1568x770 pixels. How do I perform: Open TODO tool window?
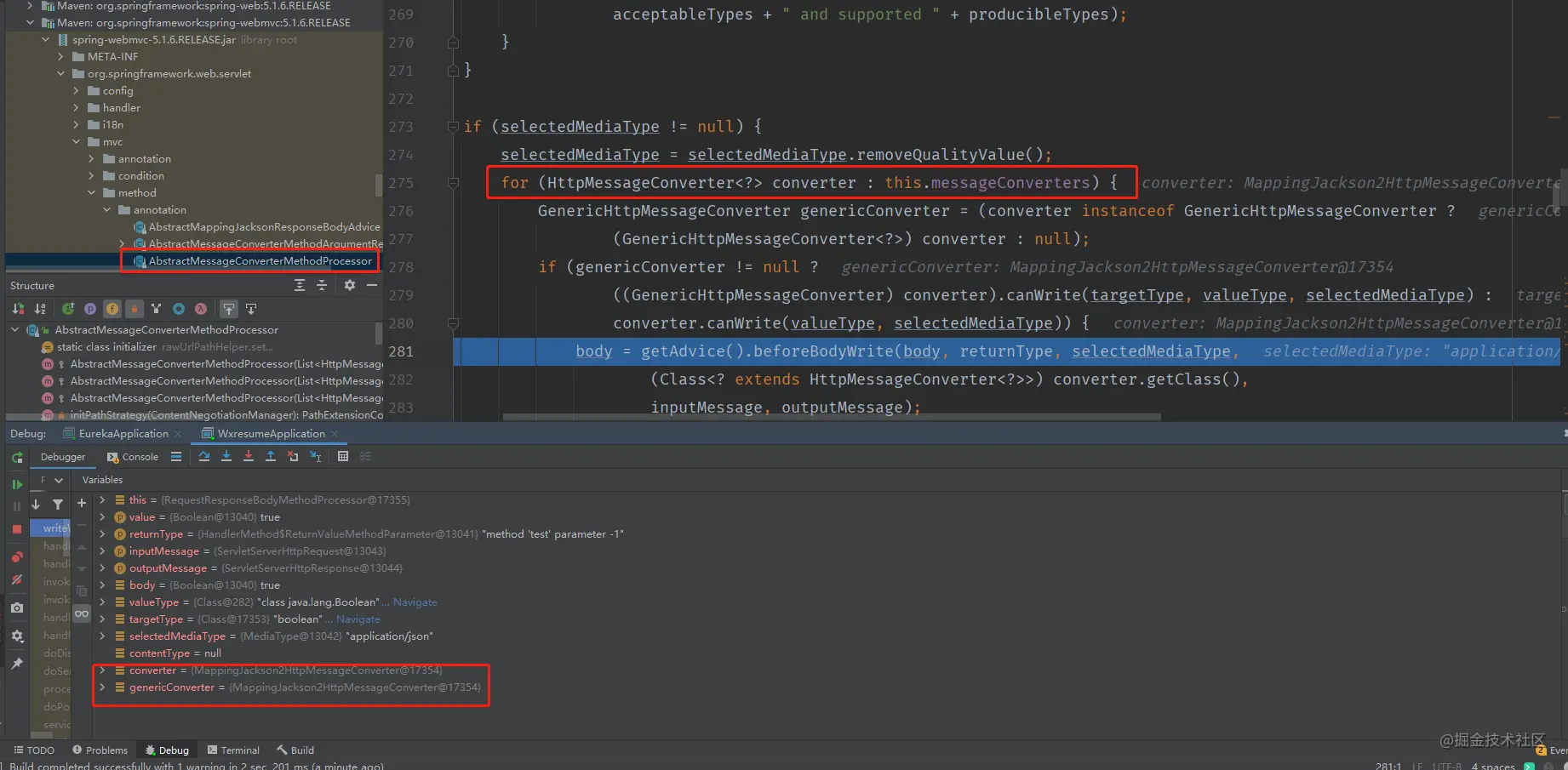(x=34, y=750)
